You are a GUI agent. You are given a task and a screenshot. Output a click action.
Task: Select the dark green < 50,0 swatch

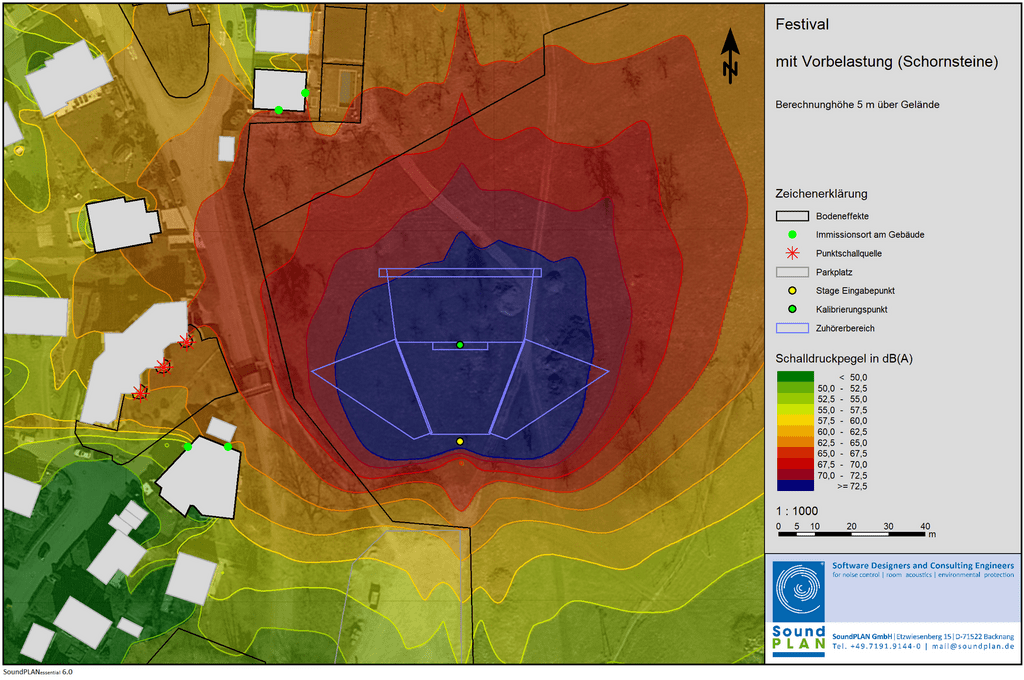click(x=795, y=376)
